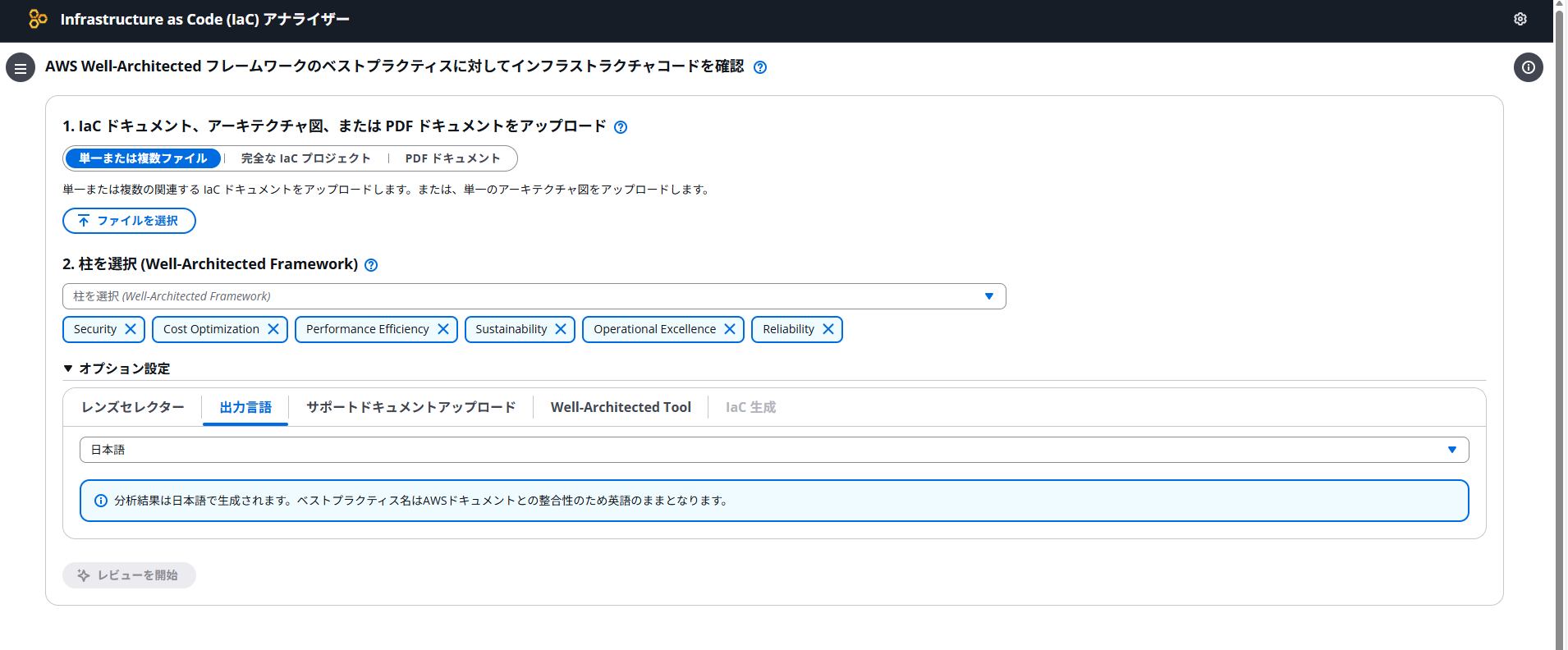Select 単一または複数ファイル upload mode

pyautogui.click(x=143, y=158)
